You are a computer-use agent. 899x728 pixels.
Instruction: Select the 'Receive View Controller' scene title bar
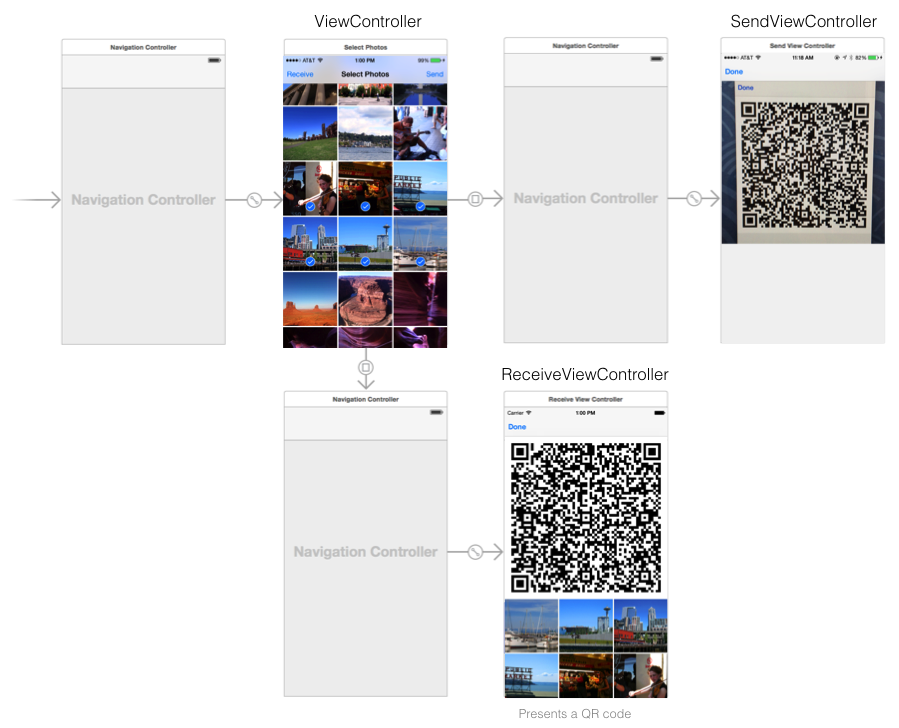pos(585,399)
